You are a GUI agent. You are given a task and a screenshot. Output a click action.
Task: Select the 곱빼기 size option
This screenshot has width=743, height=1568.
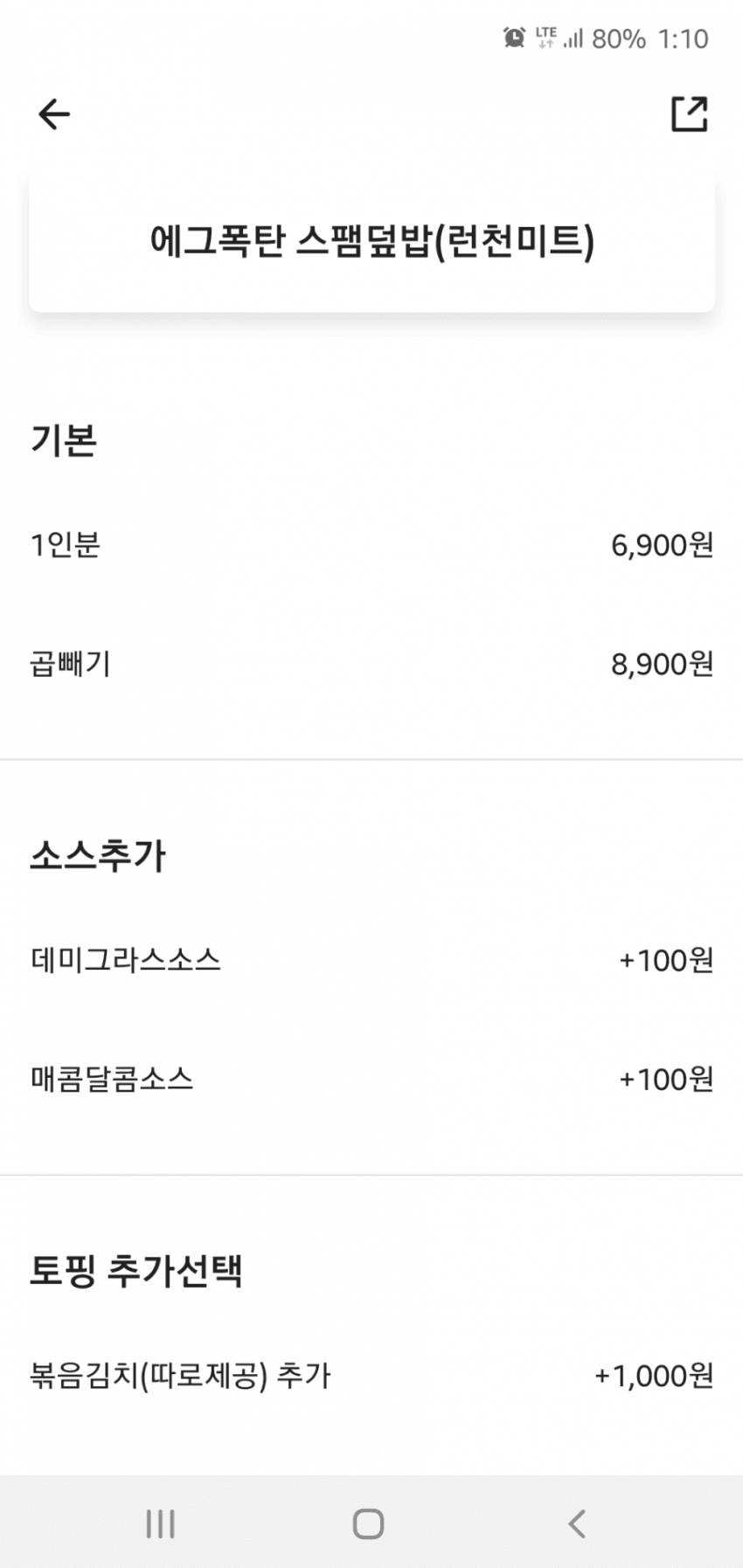(x=70, y=664)
